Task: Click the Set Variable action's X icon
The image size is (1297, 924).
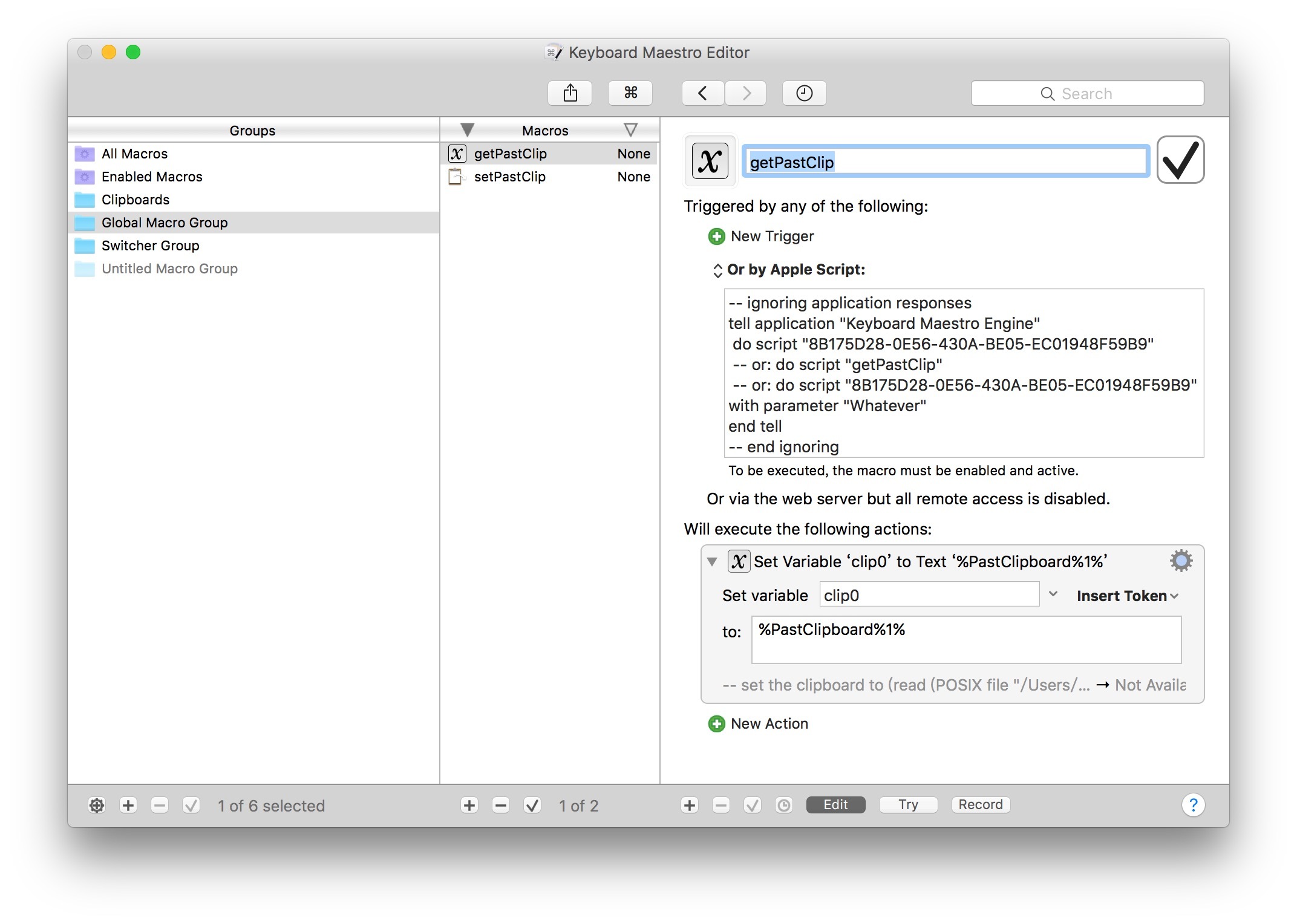Action: pos(739,561)
